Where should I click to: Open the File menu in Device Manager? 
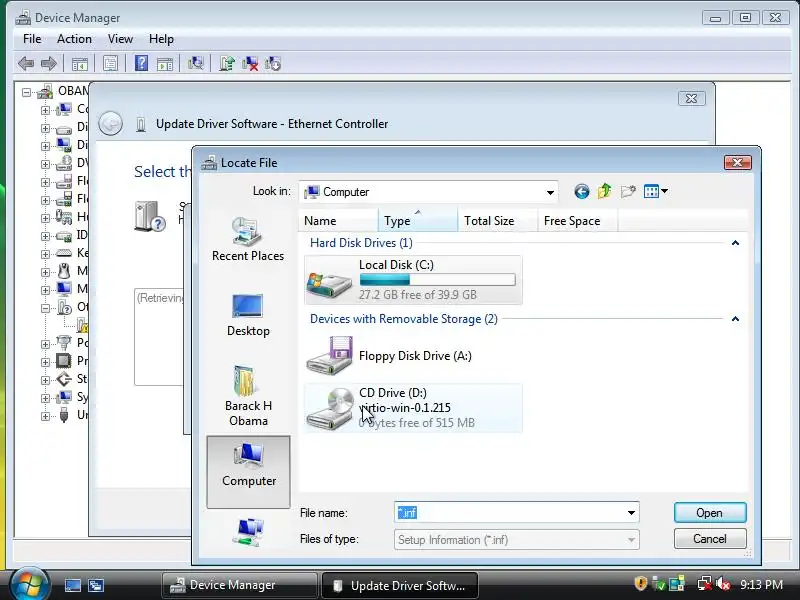point(32,39)
